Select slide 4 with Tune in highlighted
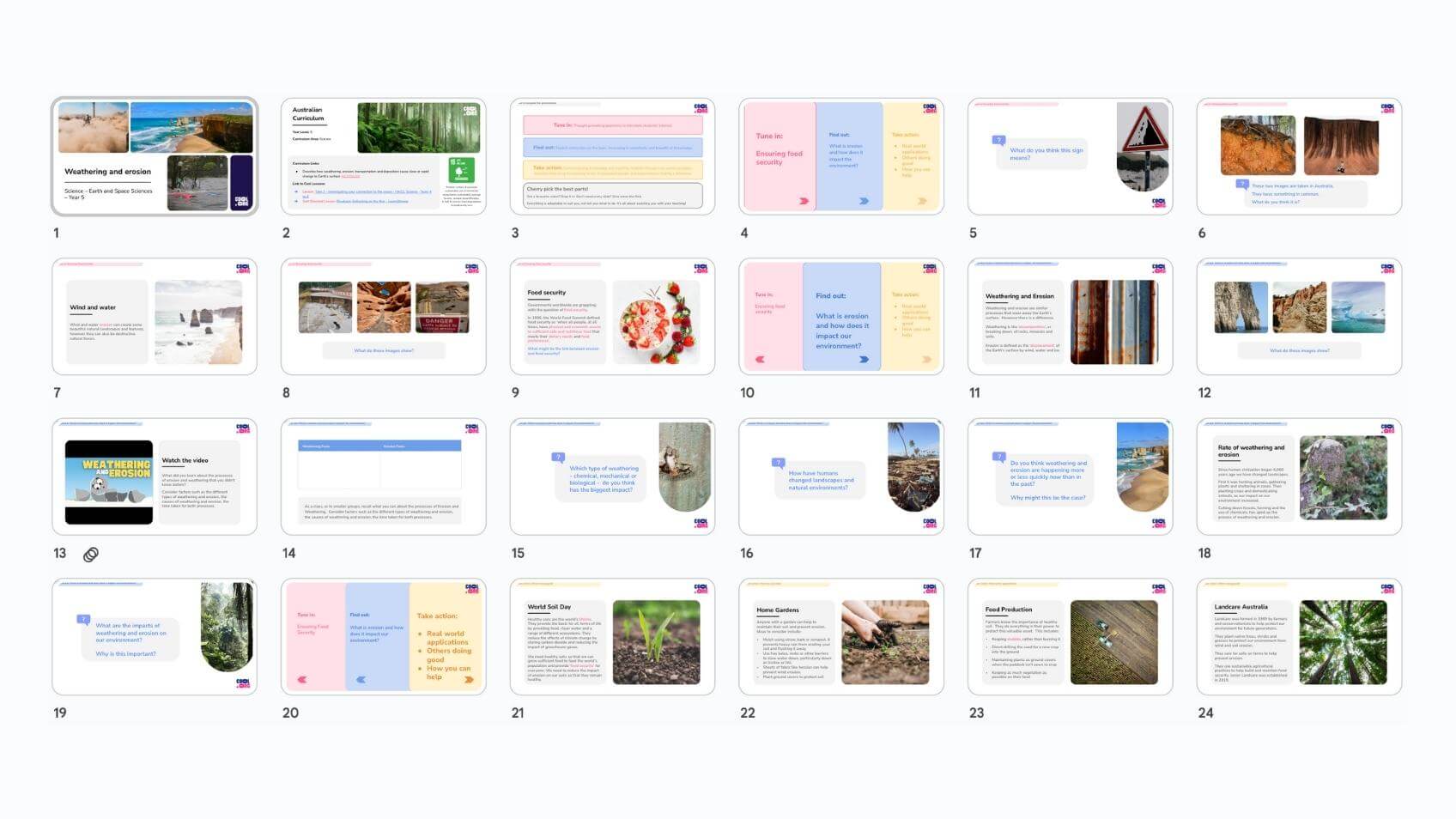Screen dimensions: 1456x819 tap(841, 156)
